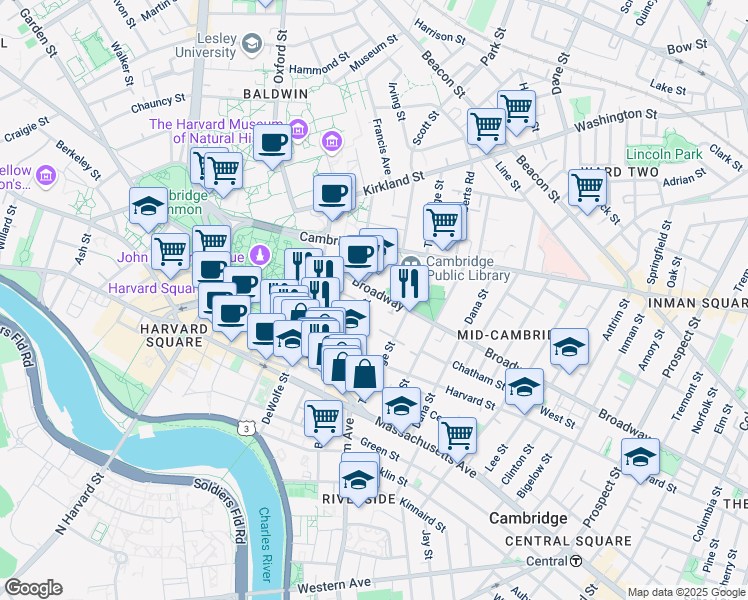This screenshot has height=600, width=748.
Task: Open the coffee cup marker near Oxford St
Action: pos(272,146)
